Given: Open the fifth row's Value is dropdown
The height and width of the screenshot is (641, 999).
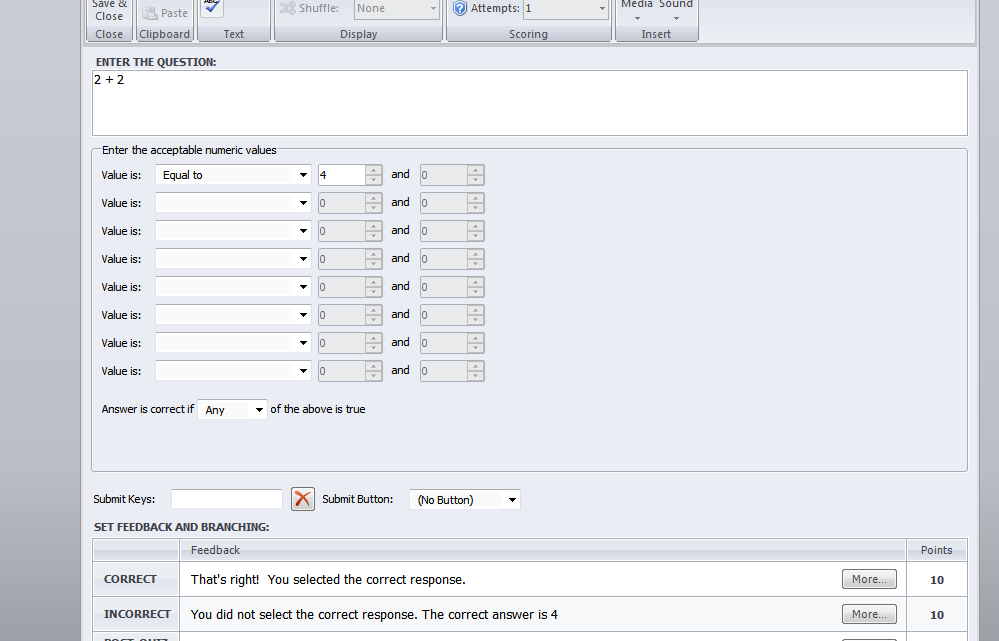Looking at the screenshot, I should click(233, 287).
